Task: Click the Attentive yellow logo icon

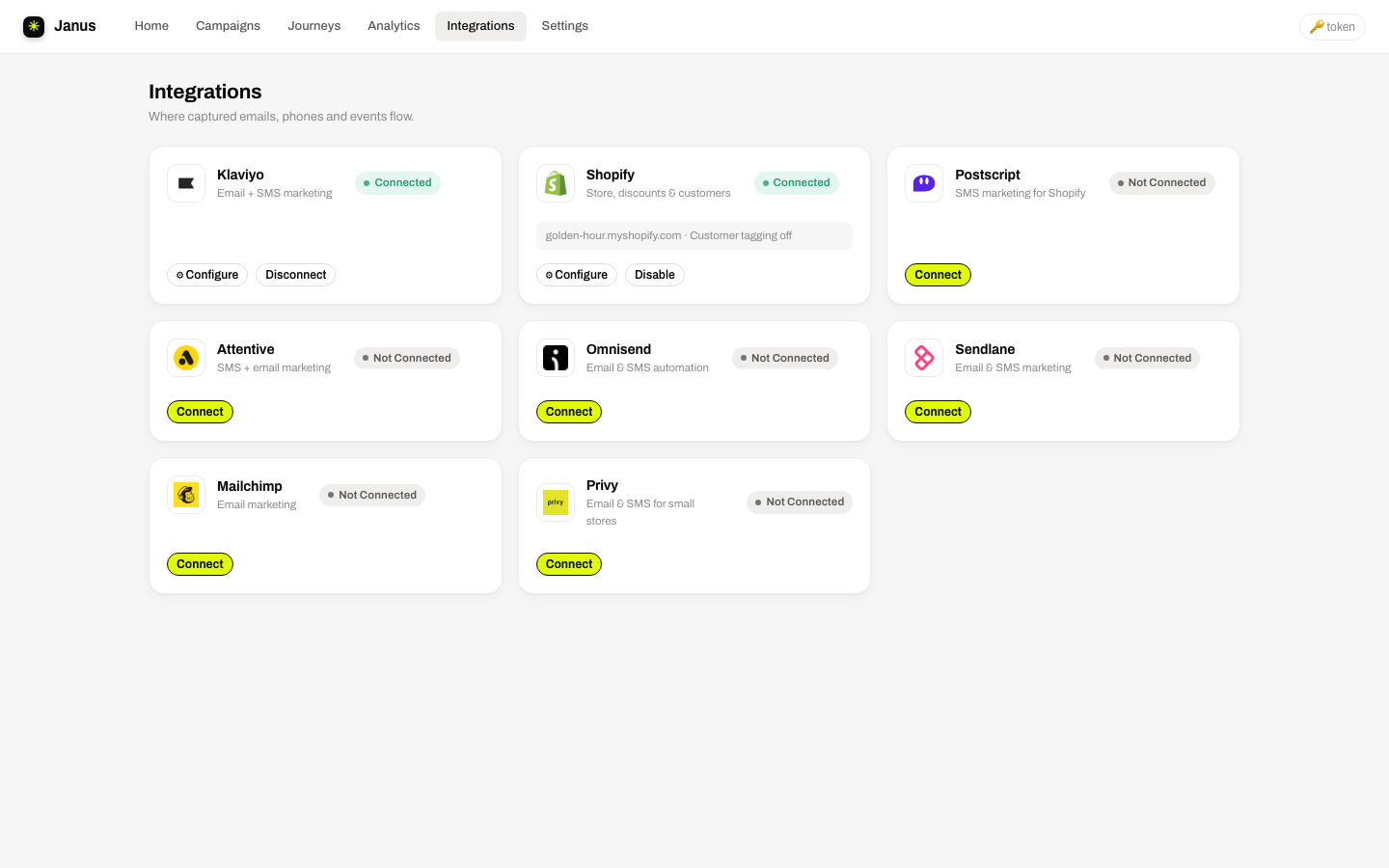Action: tap(186, 358)
